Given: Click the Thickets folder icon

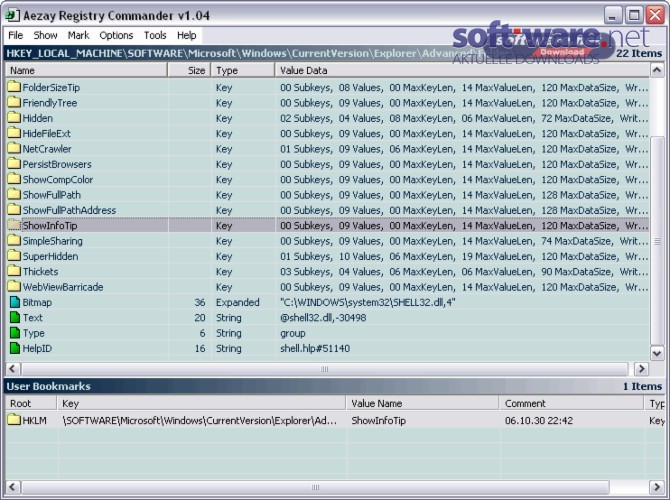Looking at the screenshot, I should click(14, 271).
